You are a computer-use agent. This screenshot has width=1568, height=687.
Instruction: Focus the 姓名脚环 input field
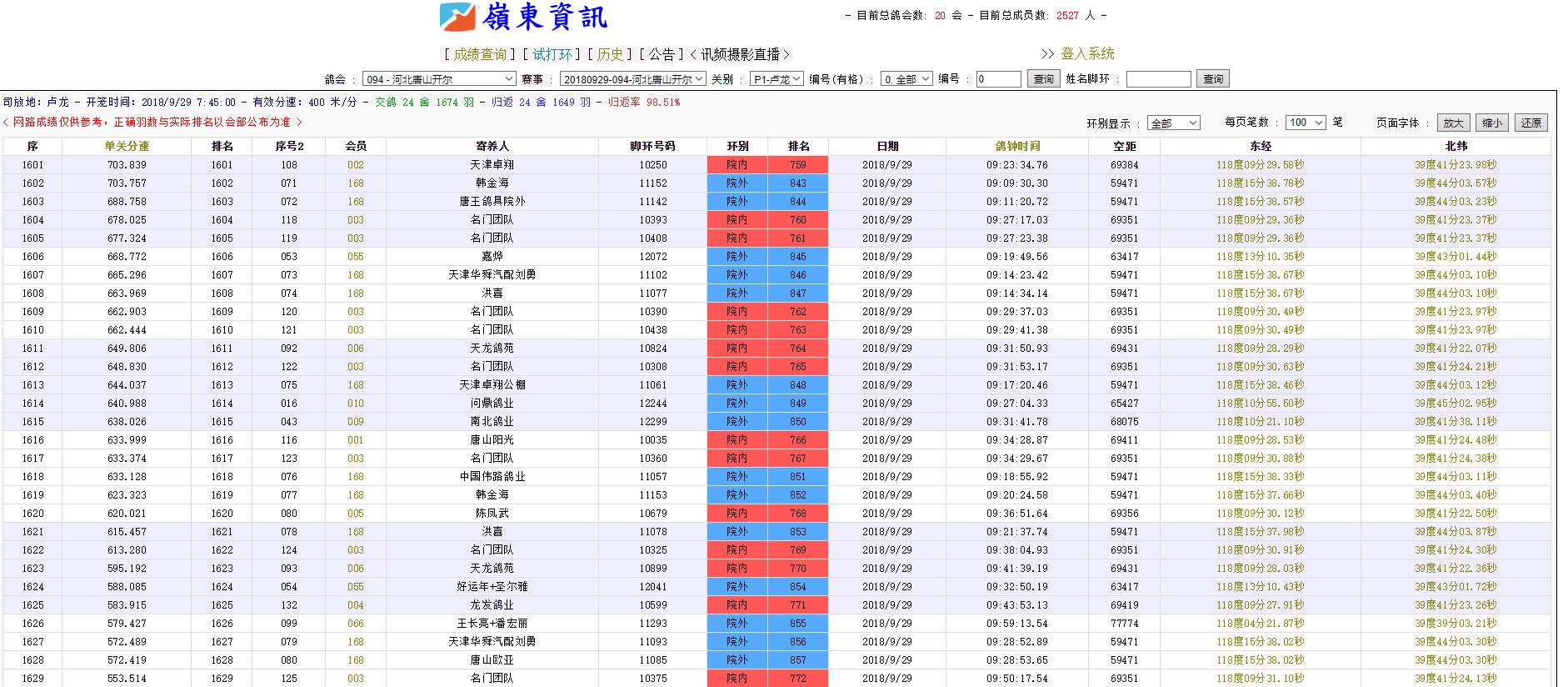point(1158,79)
